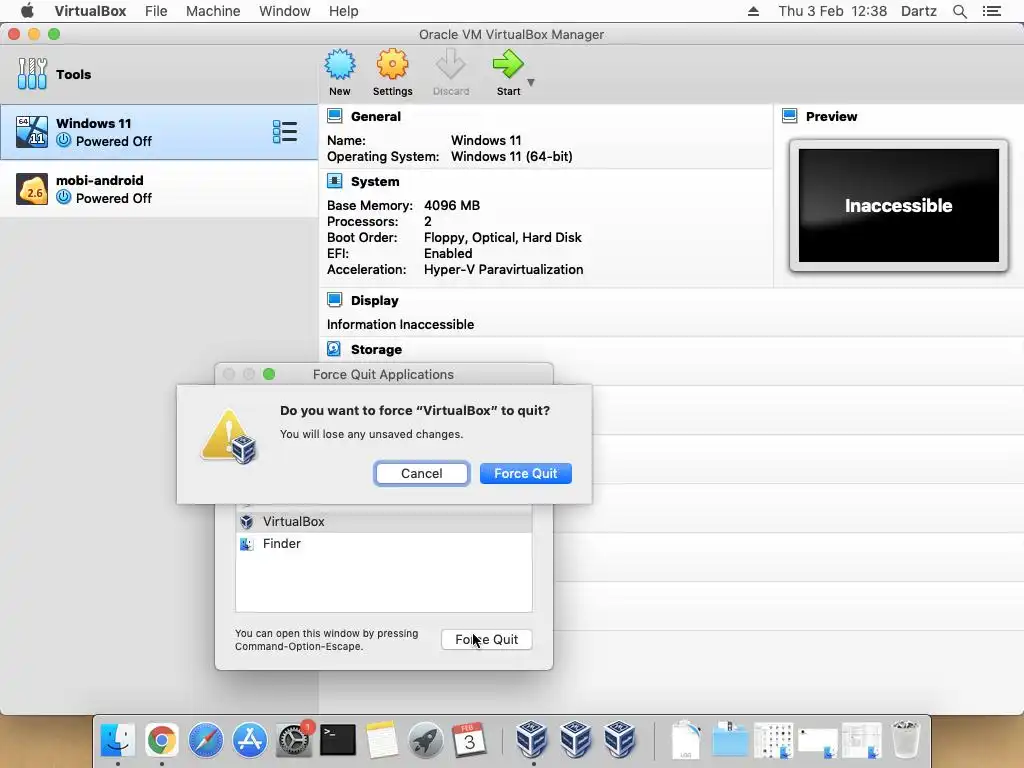The image size is (1024, 768).
Task: Open Calendar from the Dock
Action: coord(469,739)
